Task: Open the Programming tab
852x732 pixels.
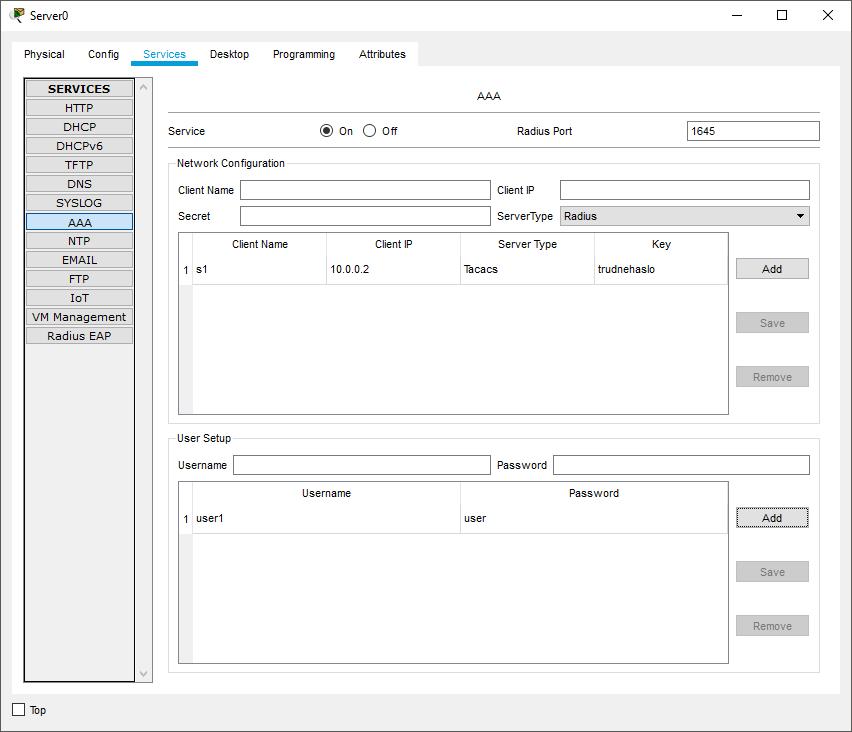Action: (x=304, y=54)
